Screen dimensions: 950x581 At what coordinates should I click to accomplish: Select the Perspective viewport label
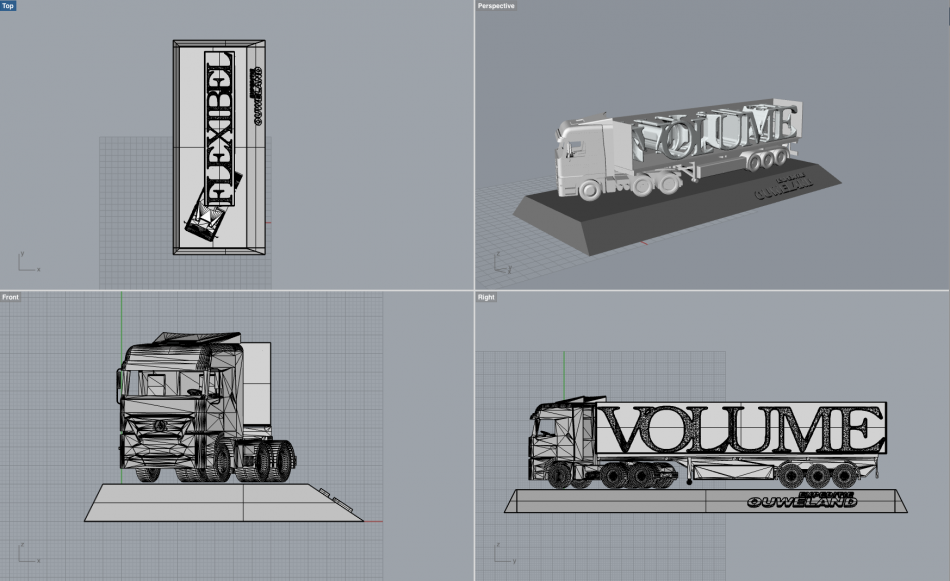click(496, 5)
